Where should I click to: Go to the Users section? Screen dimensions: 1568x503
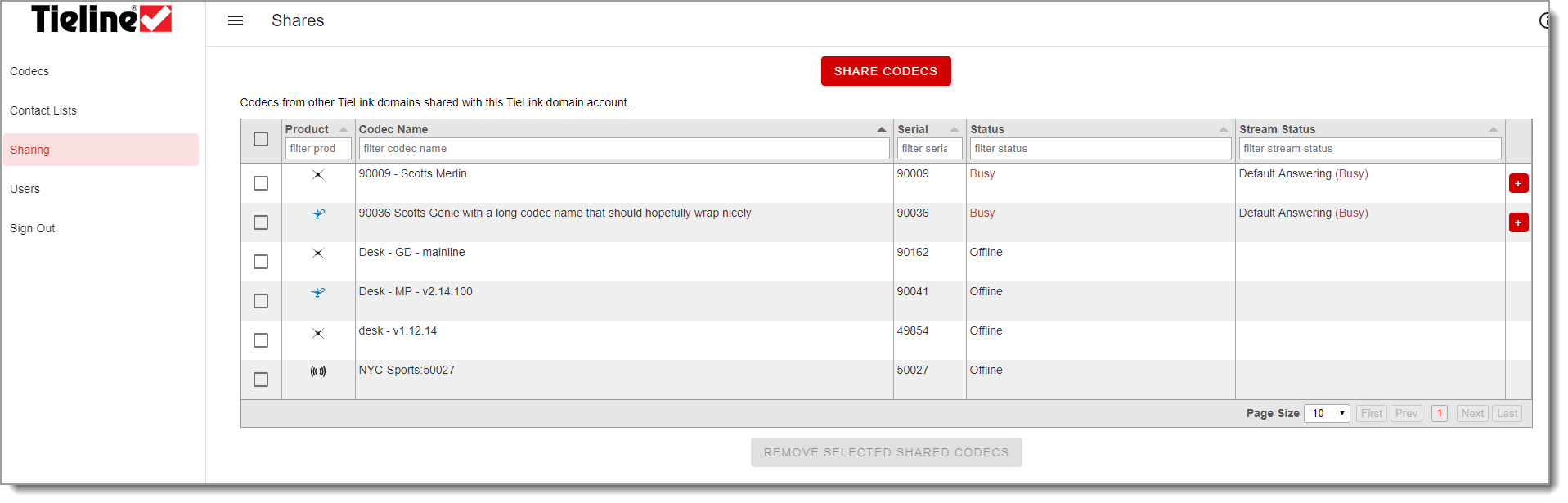coord(25,189)
